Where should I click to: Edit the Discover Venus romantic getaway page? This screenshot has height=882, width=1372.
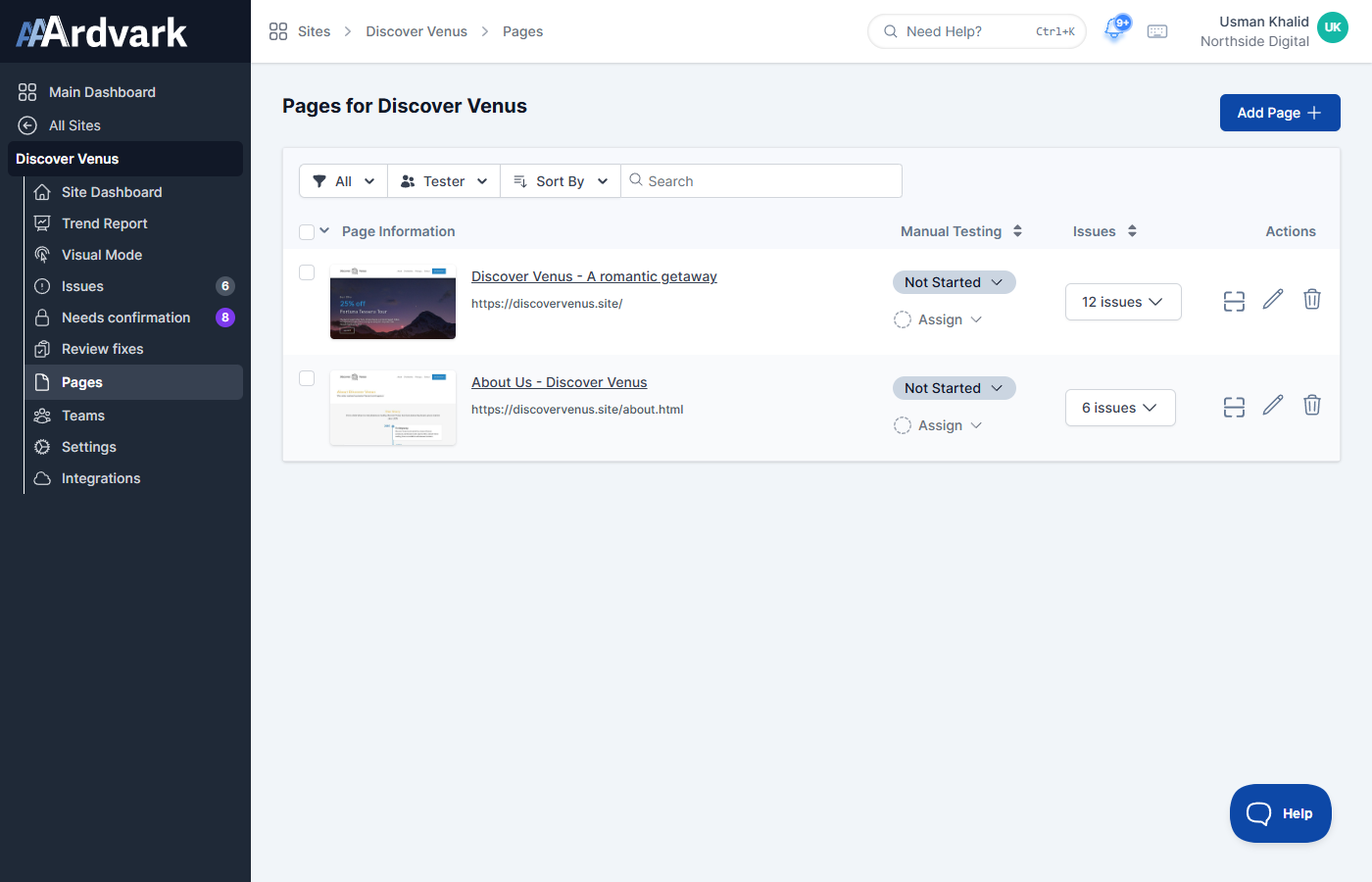click(x=1273, y=300)
